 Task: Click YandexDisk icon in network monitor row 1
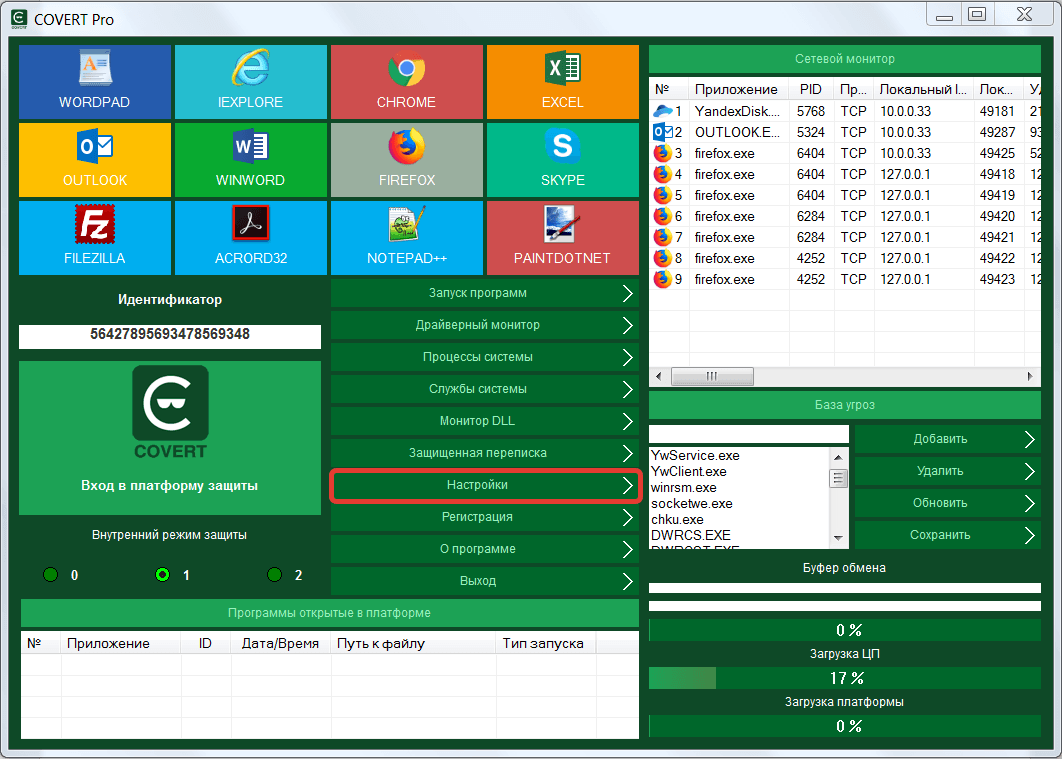click(x=662, y=111)
